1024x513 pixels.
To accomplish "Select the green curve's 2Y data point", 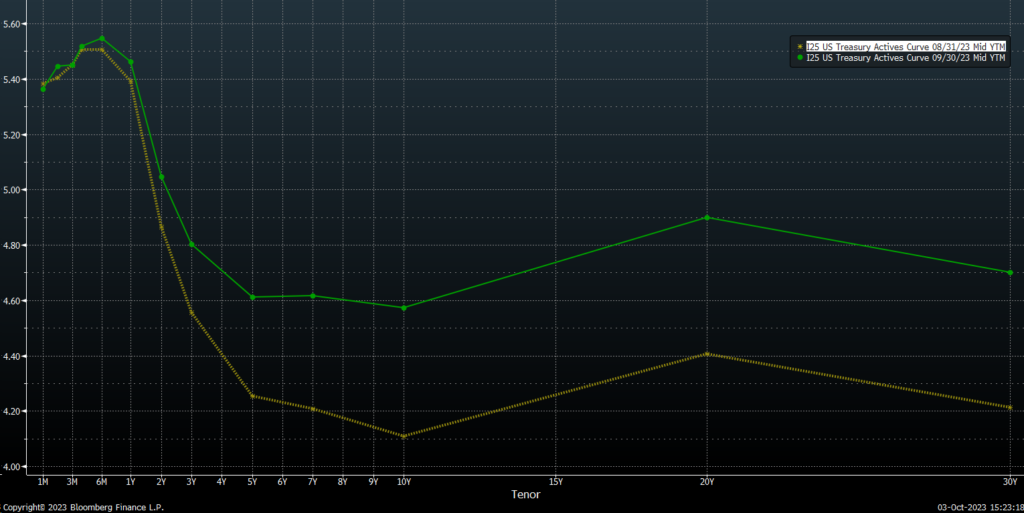I will (161, 177).
